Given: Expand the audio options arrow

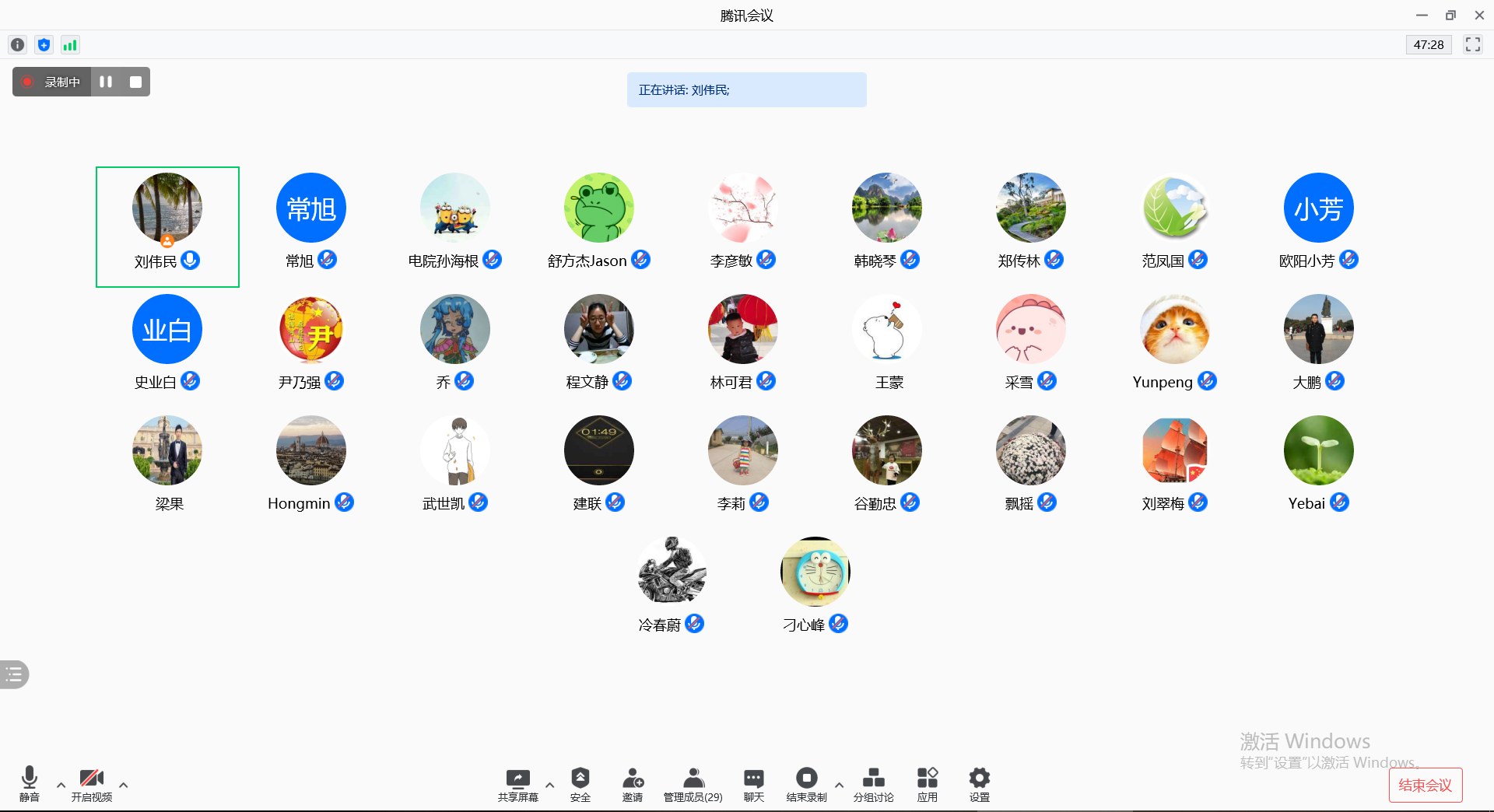Looking at the screenshot, I should tap(61, 785).
